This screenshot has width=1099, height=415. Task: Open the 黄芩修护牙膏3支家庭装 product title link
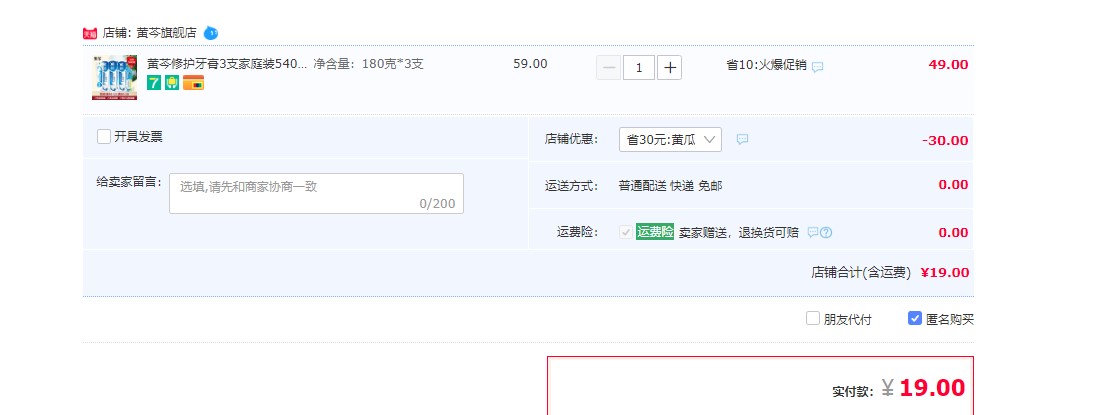(x=226, y=64)
